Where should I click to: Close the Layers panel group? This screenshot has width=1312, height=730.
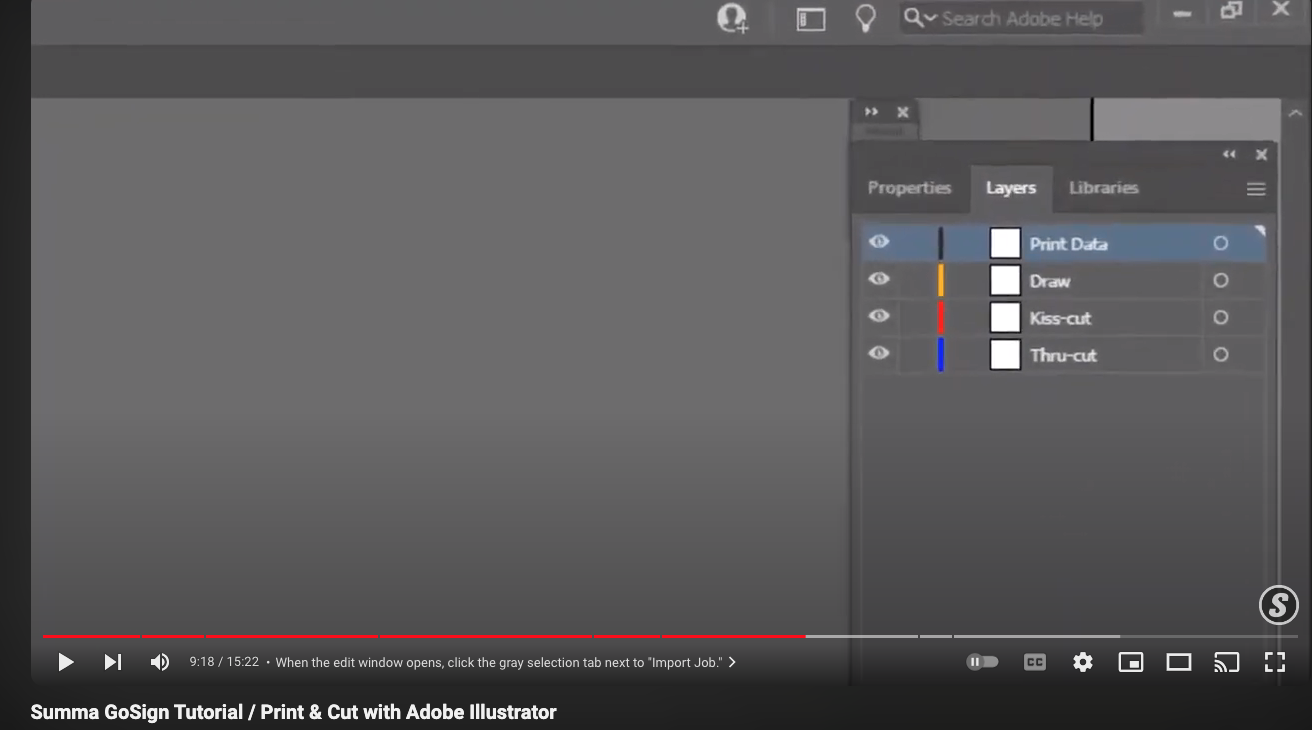pyautogui.click(x=1261, y=155)
